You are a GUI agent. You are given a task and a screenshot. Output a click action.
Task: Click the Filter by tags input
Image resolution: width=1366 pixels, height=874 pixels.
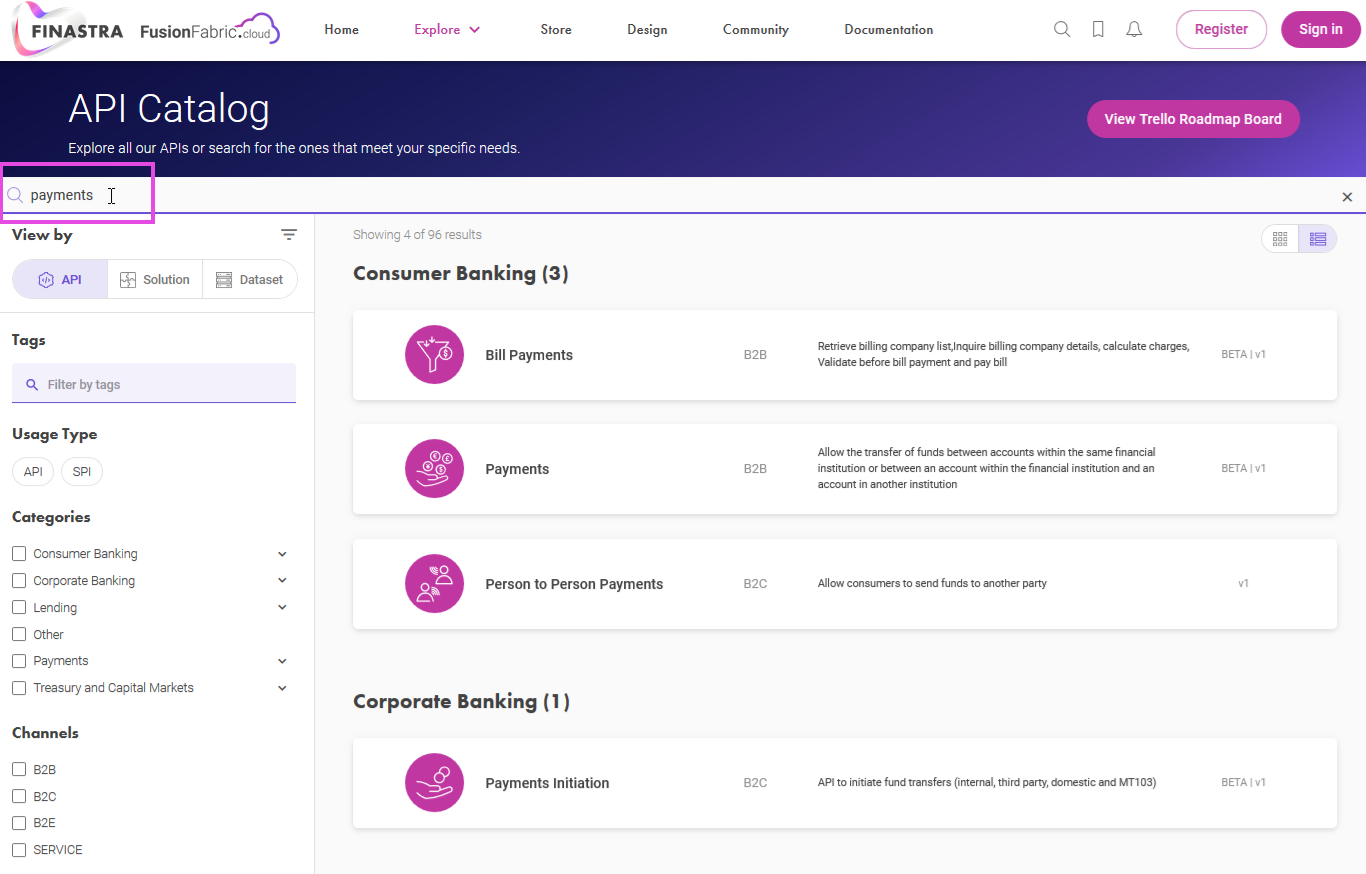click(154, 384)
